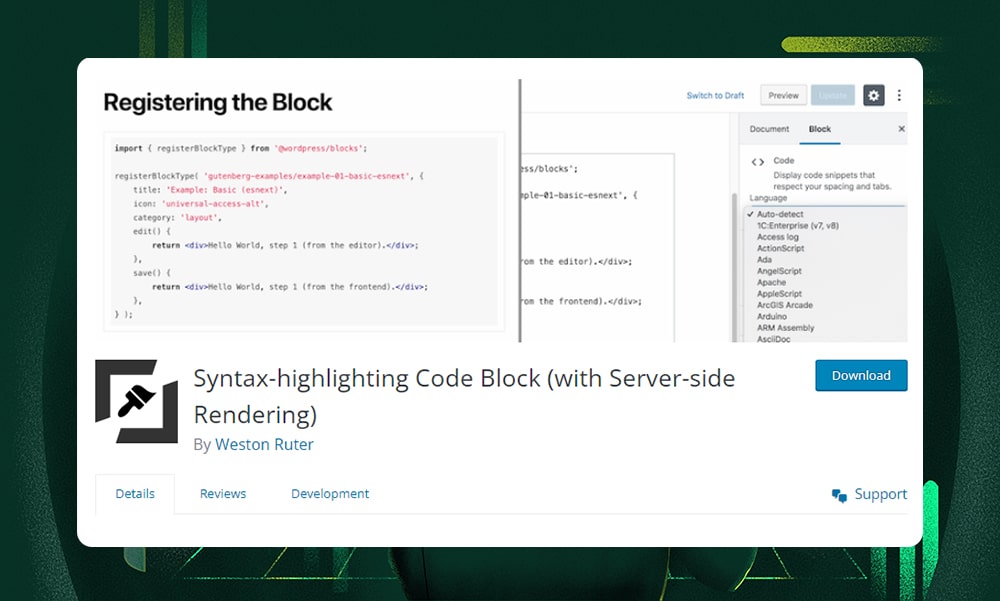Click the greyed-out Update button
This screenshot has height=601, width=1000.
(x=832, y=95)
